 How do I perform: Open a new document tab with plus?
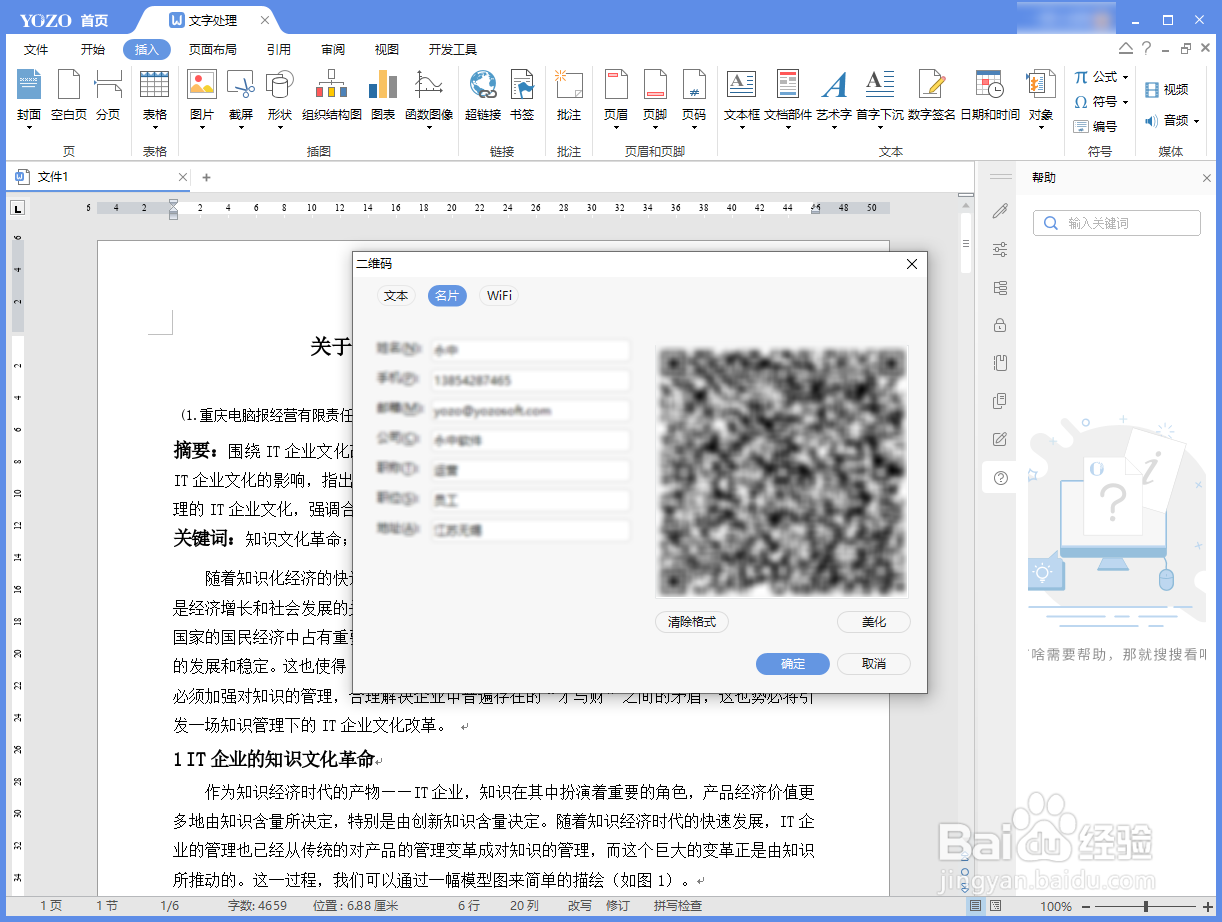[206, 177]
